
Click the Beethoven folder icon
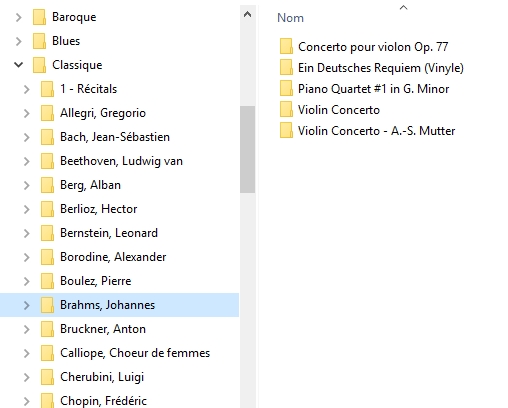coord(47,161)
